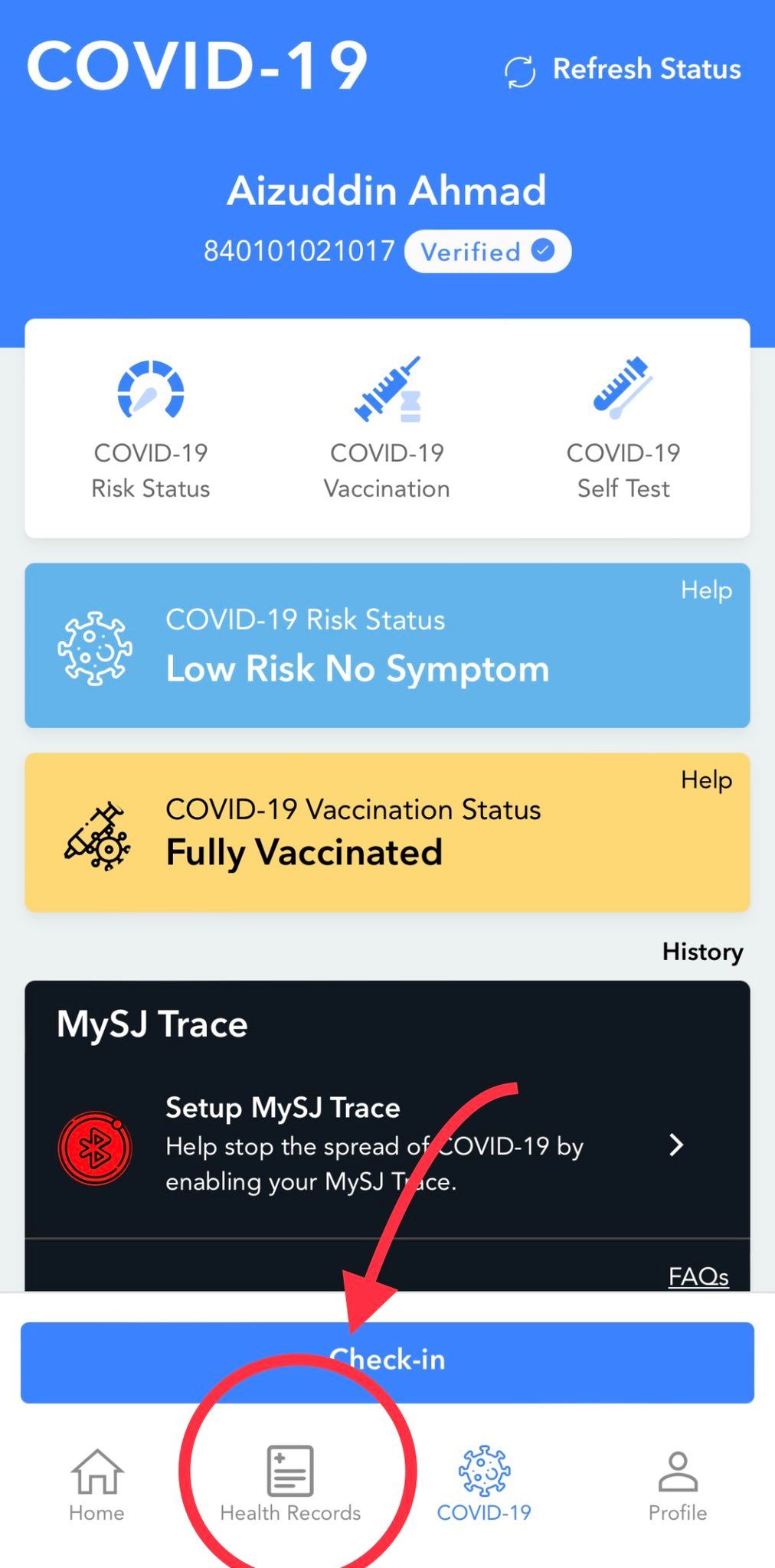
Task: Click the Refresh Status text
Action: pyautogui.click(x=646, y=69)
